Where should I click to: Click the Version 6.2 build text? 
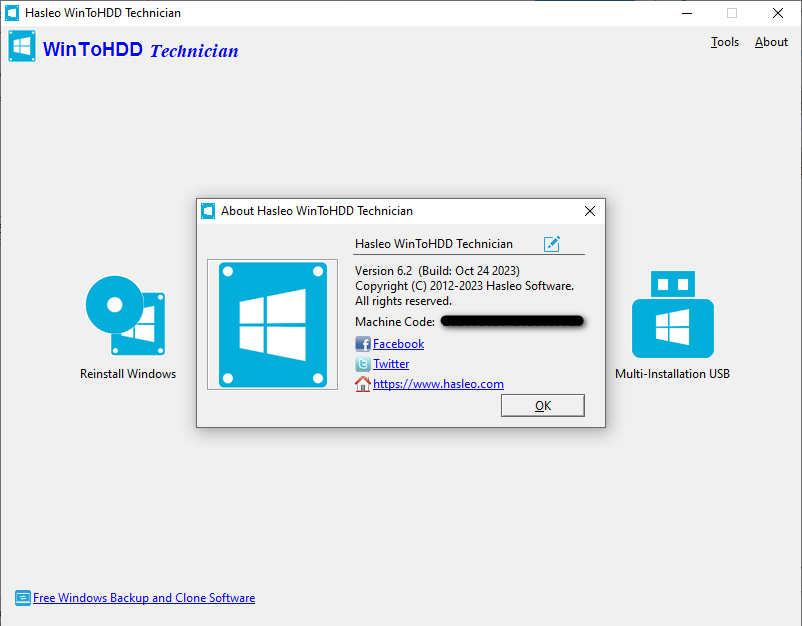[437, 271]
